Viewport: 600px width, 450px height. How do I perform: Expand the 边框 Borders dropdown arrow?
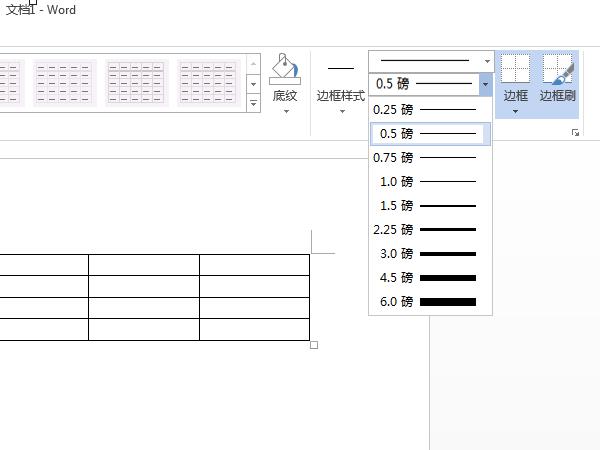515,112
